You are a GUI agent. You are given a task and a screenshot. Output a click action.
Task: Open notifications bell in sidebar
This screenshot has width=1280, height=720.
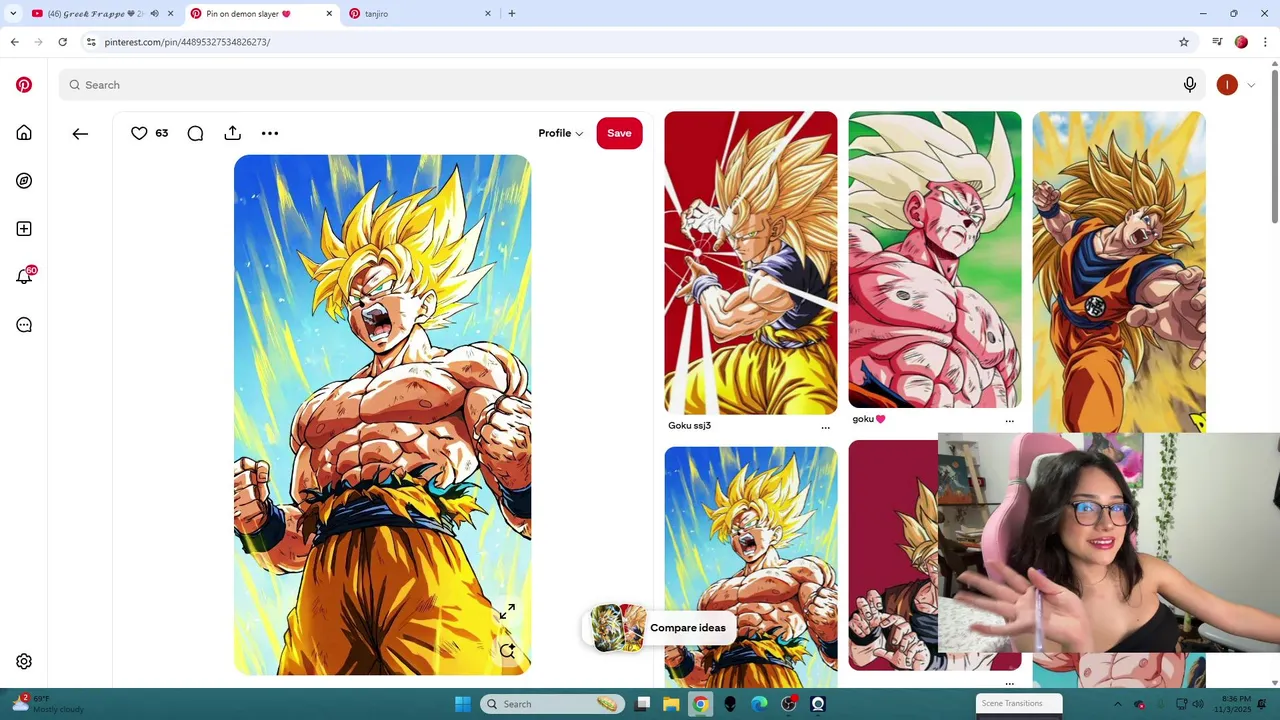click(24, 277)
